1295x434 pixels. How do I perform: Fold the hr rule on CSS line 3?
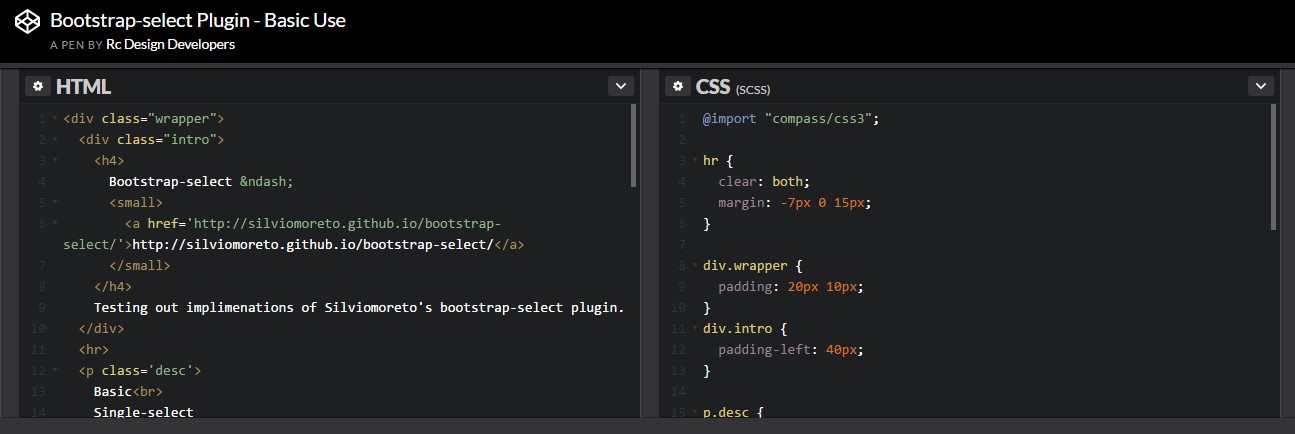pos(694,161)
